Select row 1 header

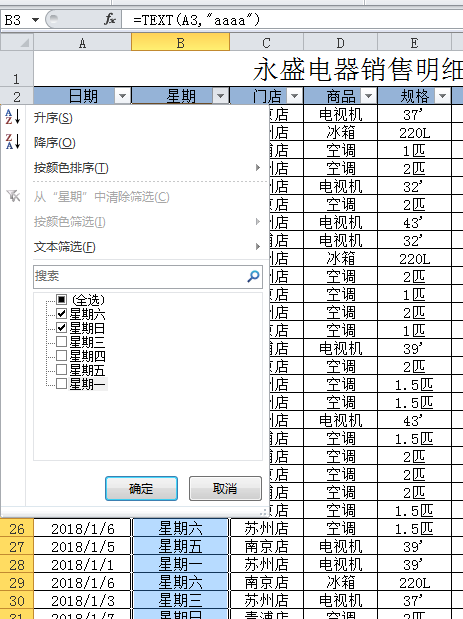click(x=17, y=69)
